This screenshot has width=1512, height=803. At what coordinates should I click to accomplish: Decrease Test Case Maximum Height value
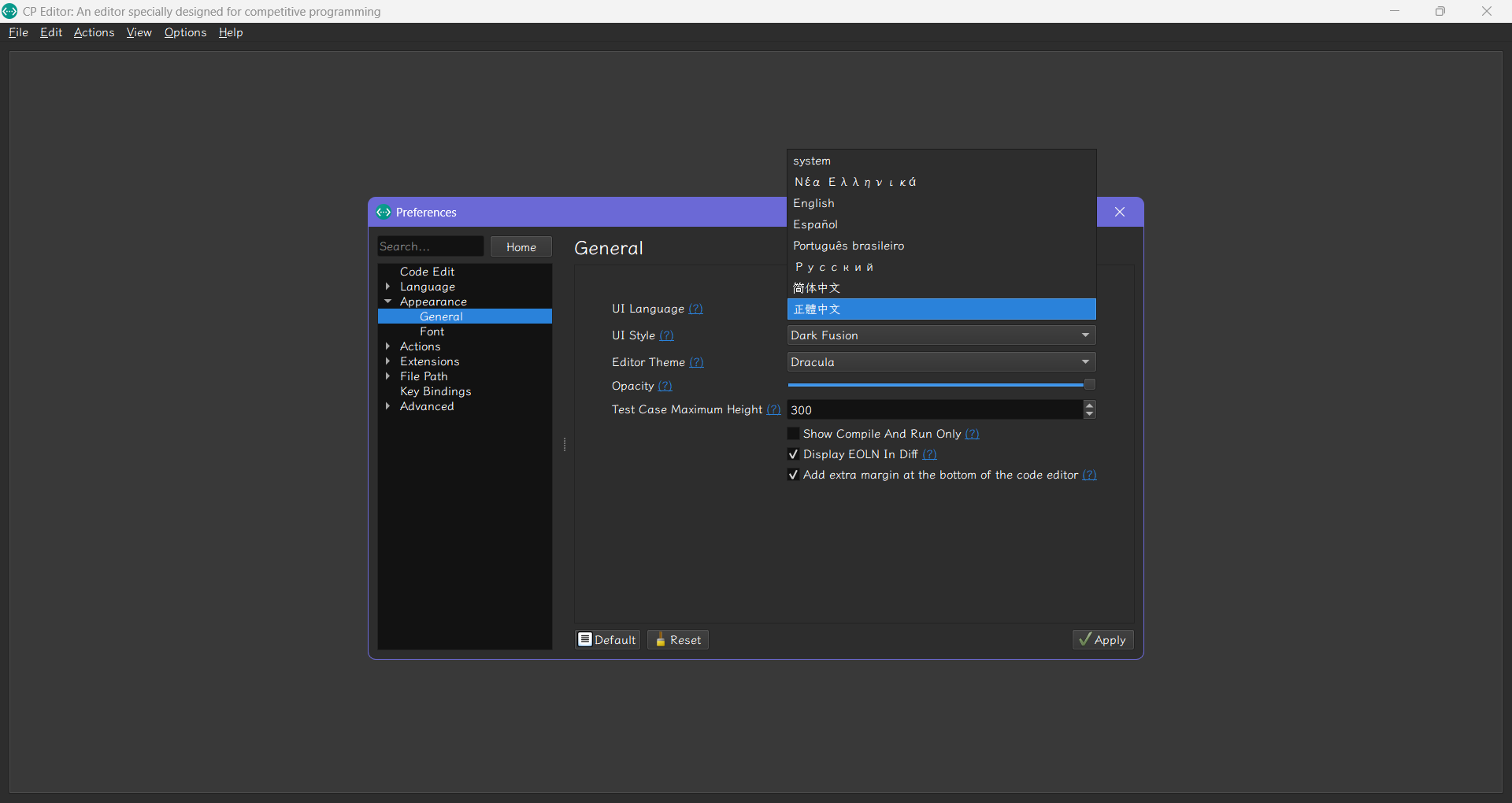pos(1090,414)
